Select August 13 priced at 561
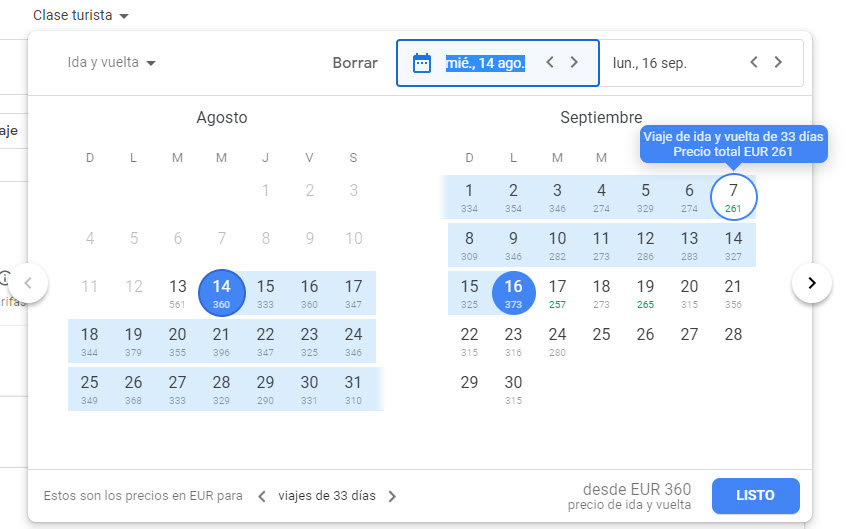Viewport: 850px width, 529px height. [178, 292]
